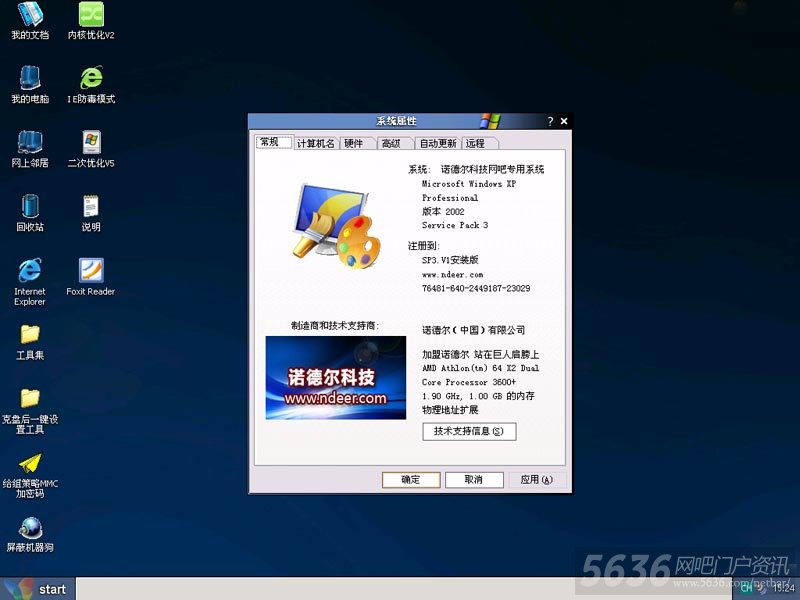Select the IE防毒模式 desktop icon
Image resolution: width=800 pixels, height=600 pixels.
[91, 85]
